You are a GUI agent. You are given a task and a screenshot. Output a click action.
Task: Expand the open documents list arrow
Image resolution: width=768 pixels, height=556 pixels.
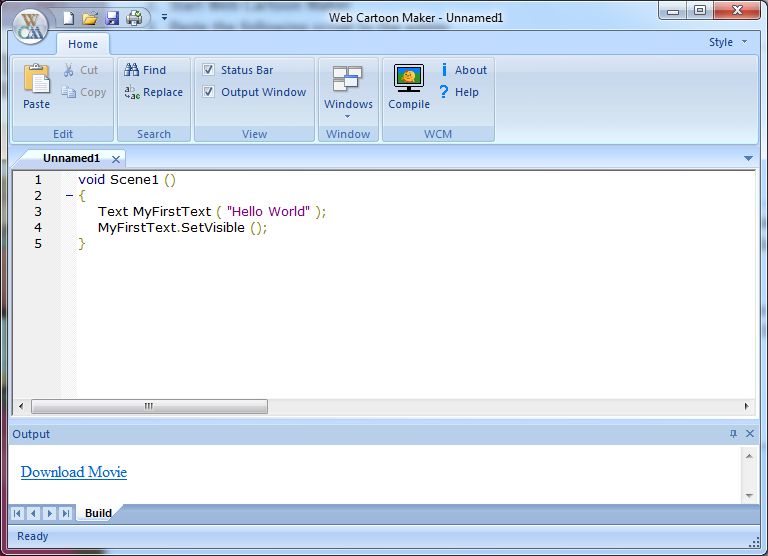pos(748,158)
